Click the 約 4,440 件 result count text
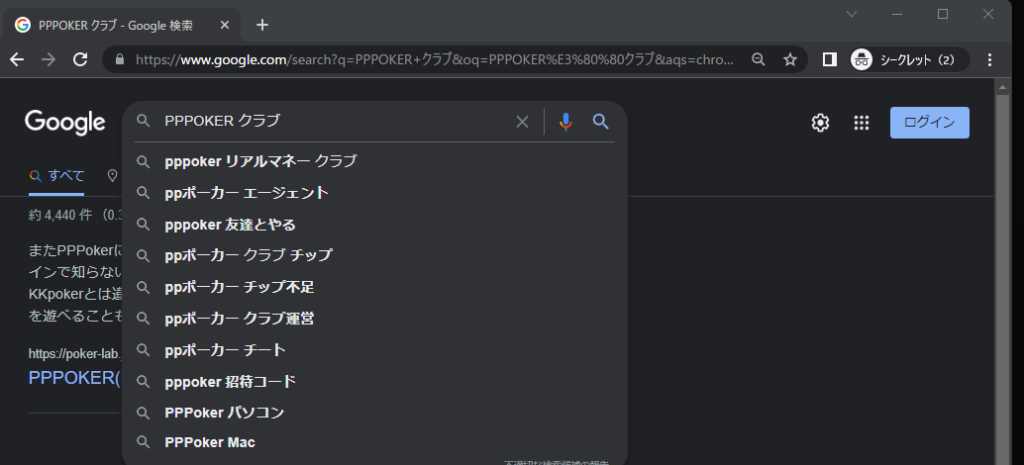 point(59,216)
